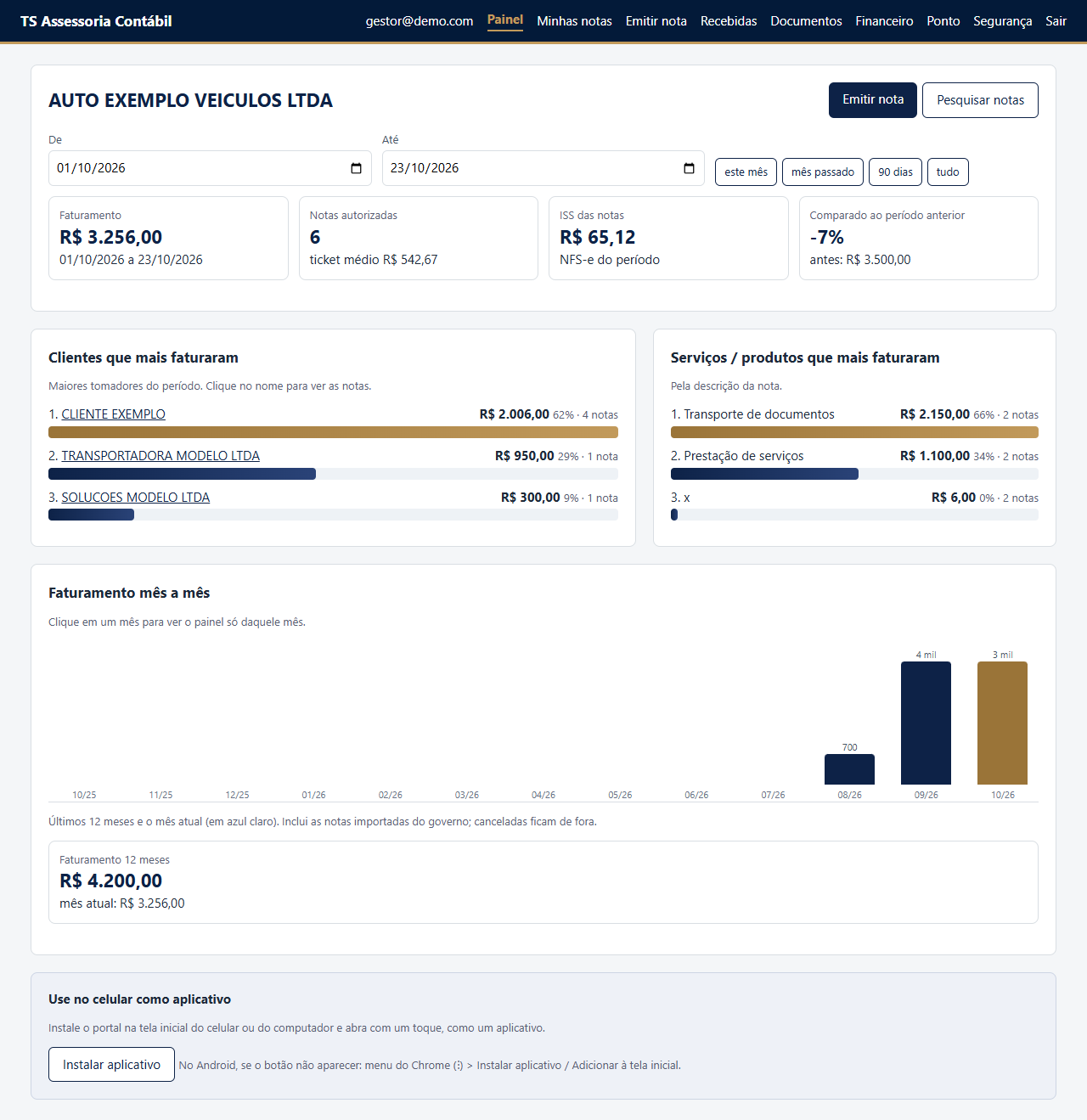Click the dark Emitir nota button
Screen dimensions: 1087x1120
[x=873, y=100]
